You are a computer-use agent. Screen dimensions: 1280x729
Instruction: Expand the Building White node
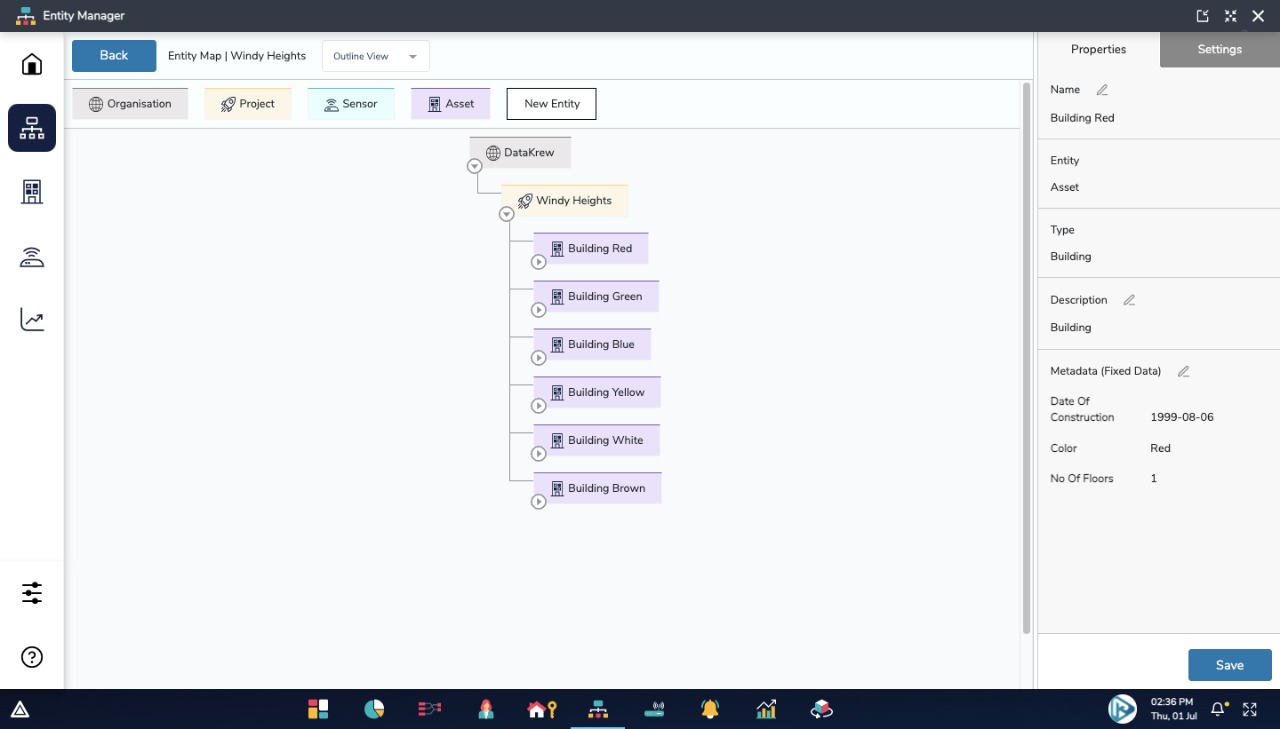click(539, 454)
